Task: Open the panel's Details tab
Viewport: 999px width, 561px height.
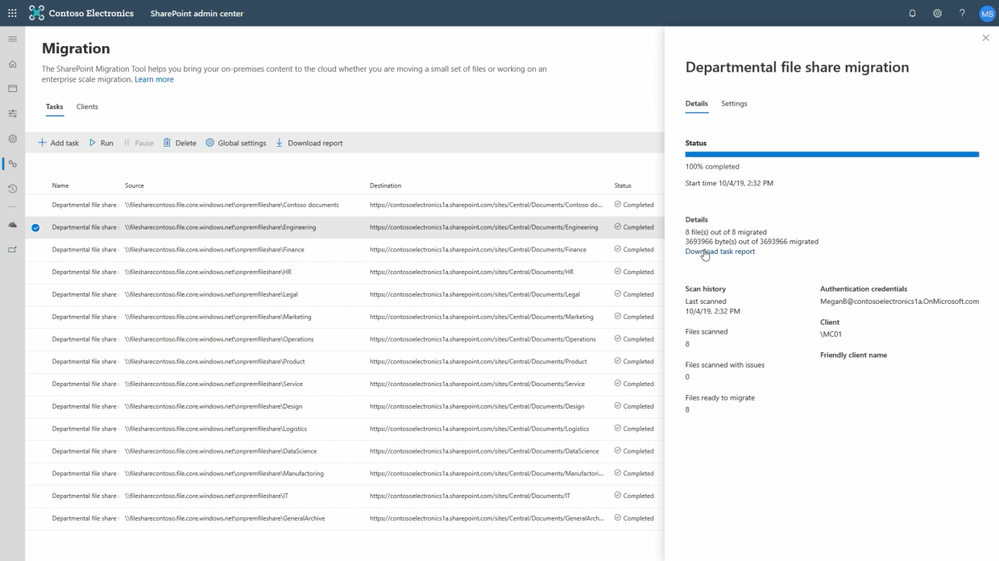Action: click(x=696, y=103)
